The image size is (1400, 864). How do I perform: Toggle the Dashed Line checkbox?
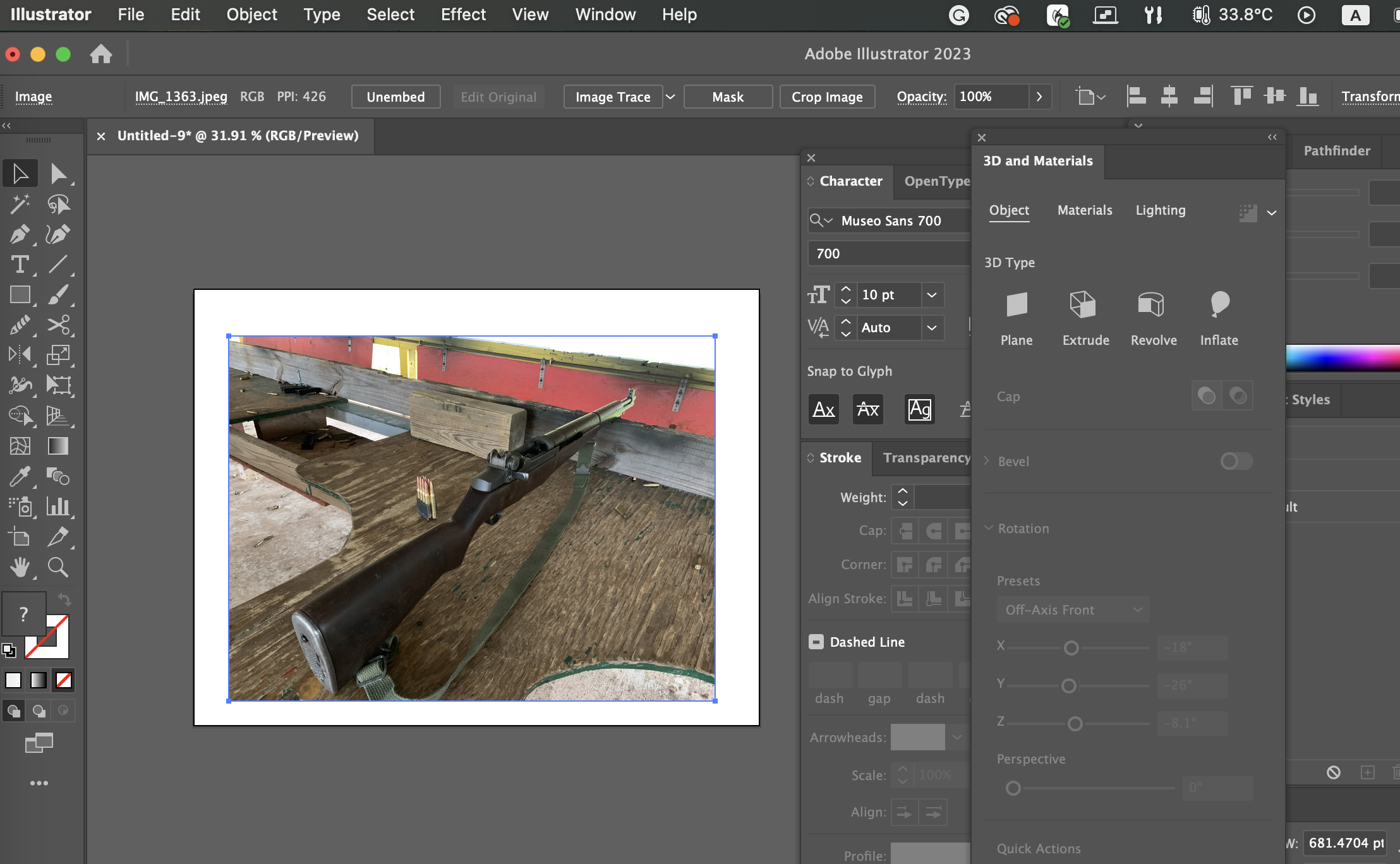[816, 642]
